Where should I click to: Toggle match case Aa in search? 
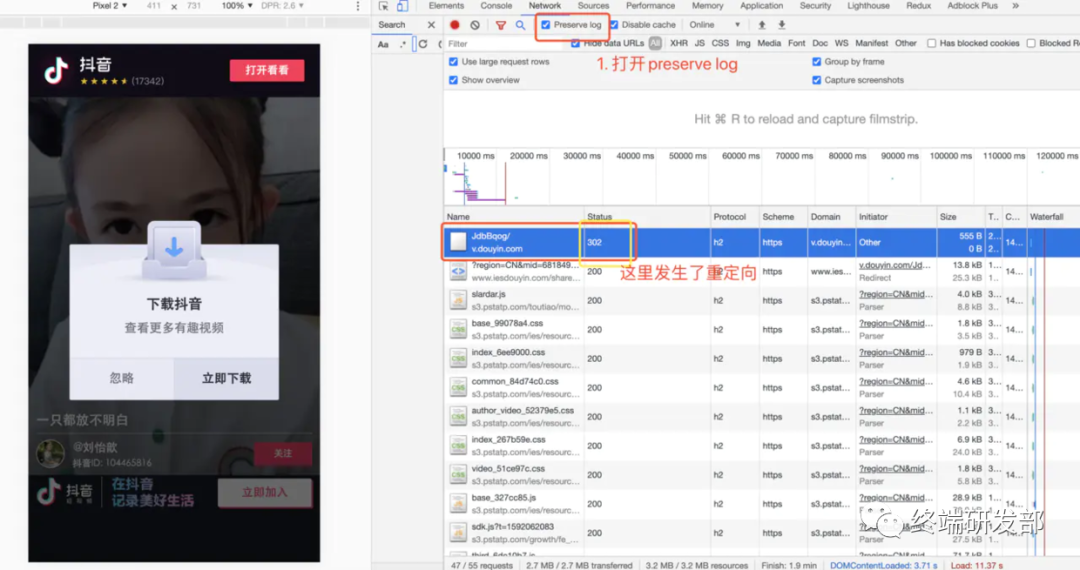pyautogui.click(x=383, y=44)
